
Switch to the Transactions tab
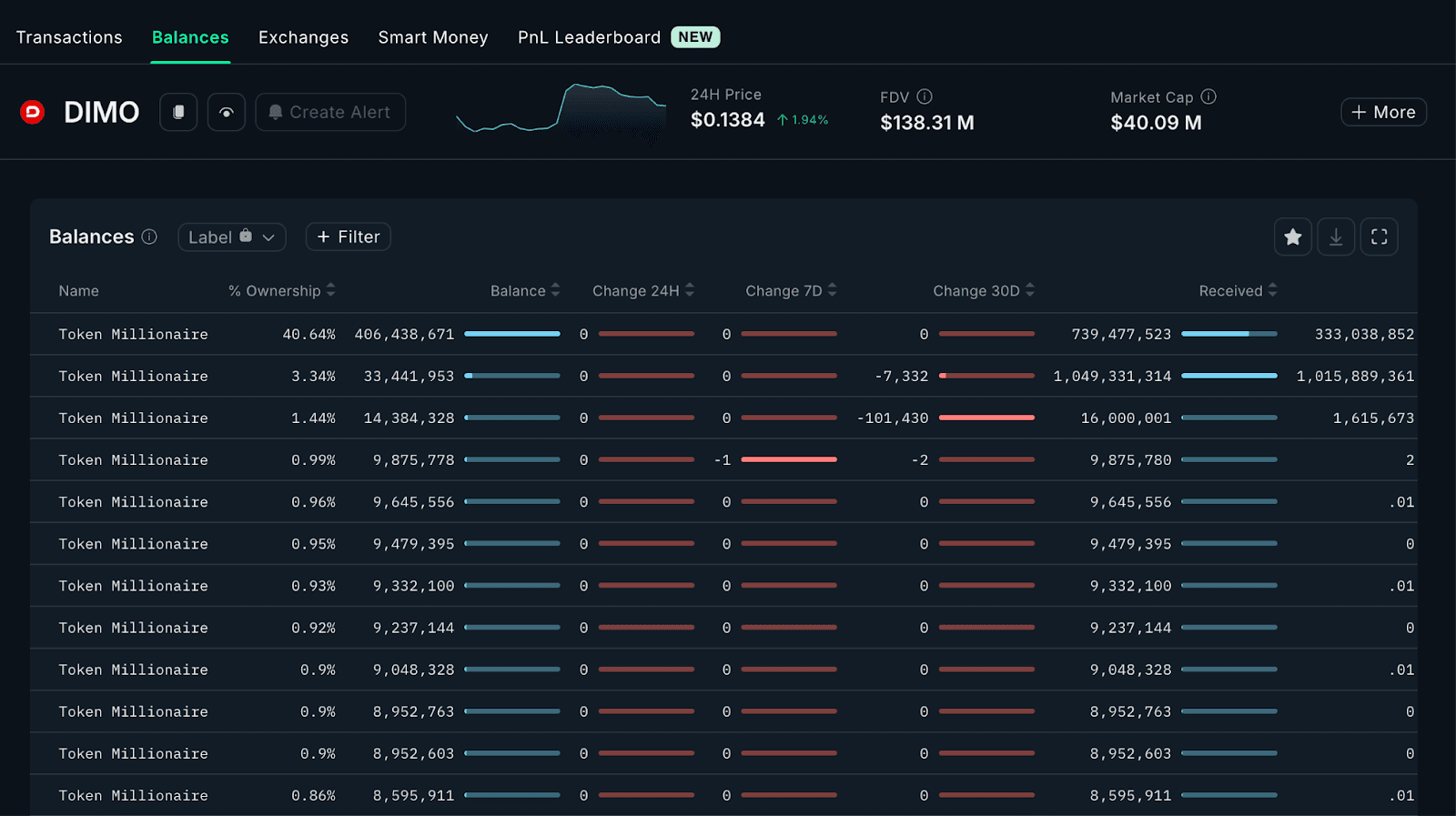[69, 37]
